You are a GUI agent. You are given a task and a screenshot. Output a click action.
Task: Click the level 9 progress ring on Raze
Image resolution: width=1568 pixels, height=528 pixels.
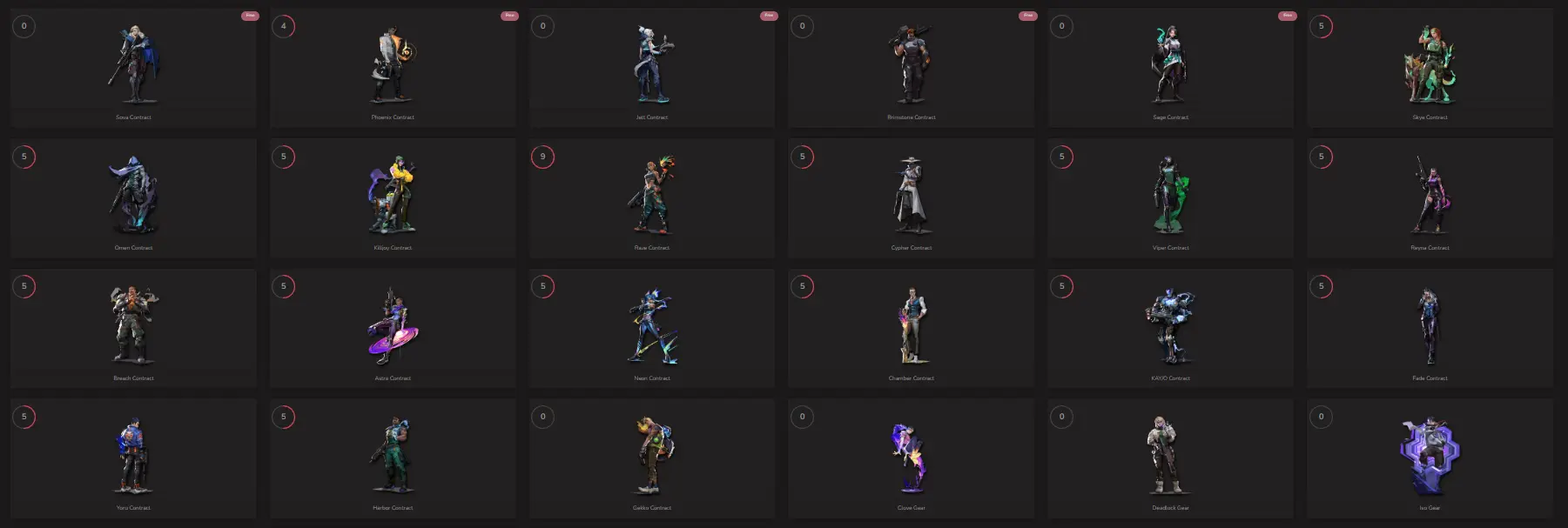tap(542, 157)
